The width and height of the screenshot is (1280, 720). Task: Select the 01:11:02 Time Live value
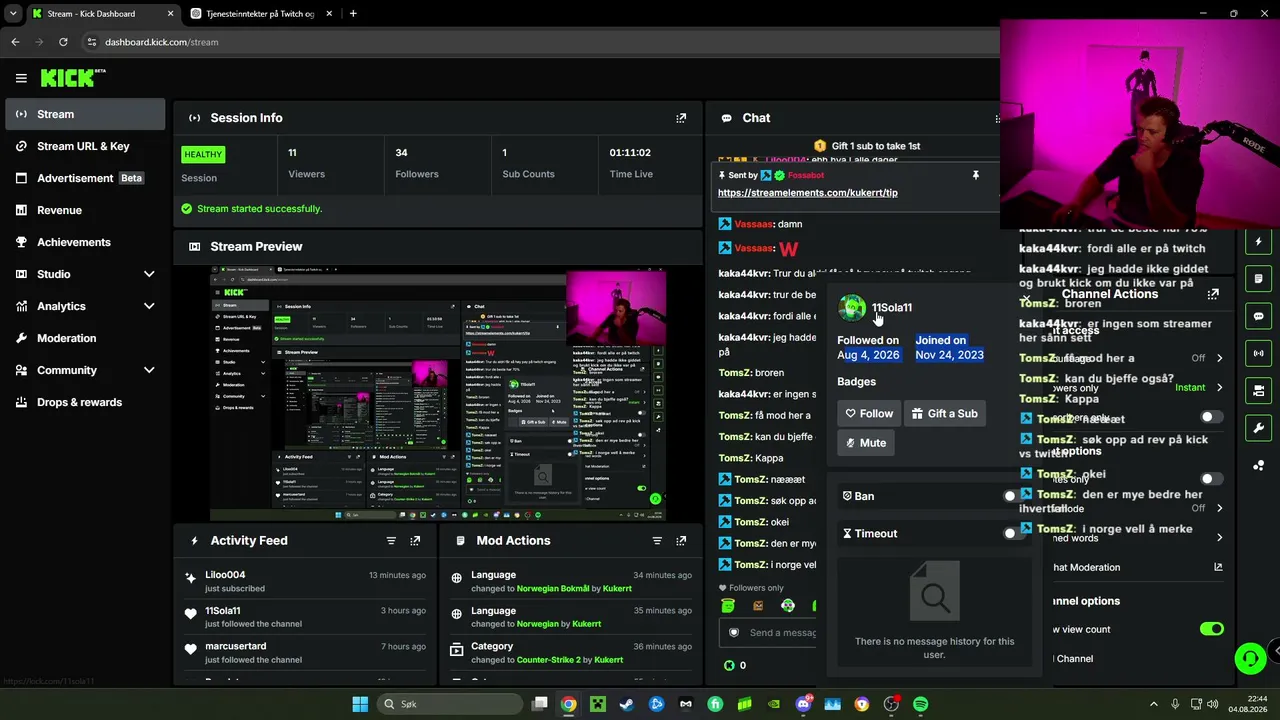point(630,153)
